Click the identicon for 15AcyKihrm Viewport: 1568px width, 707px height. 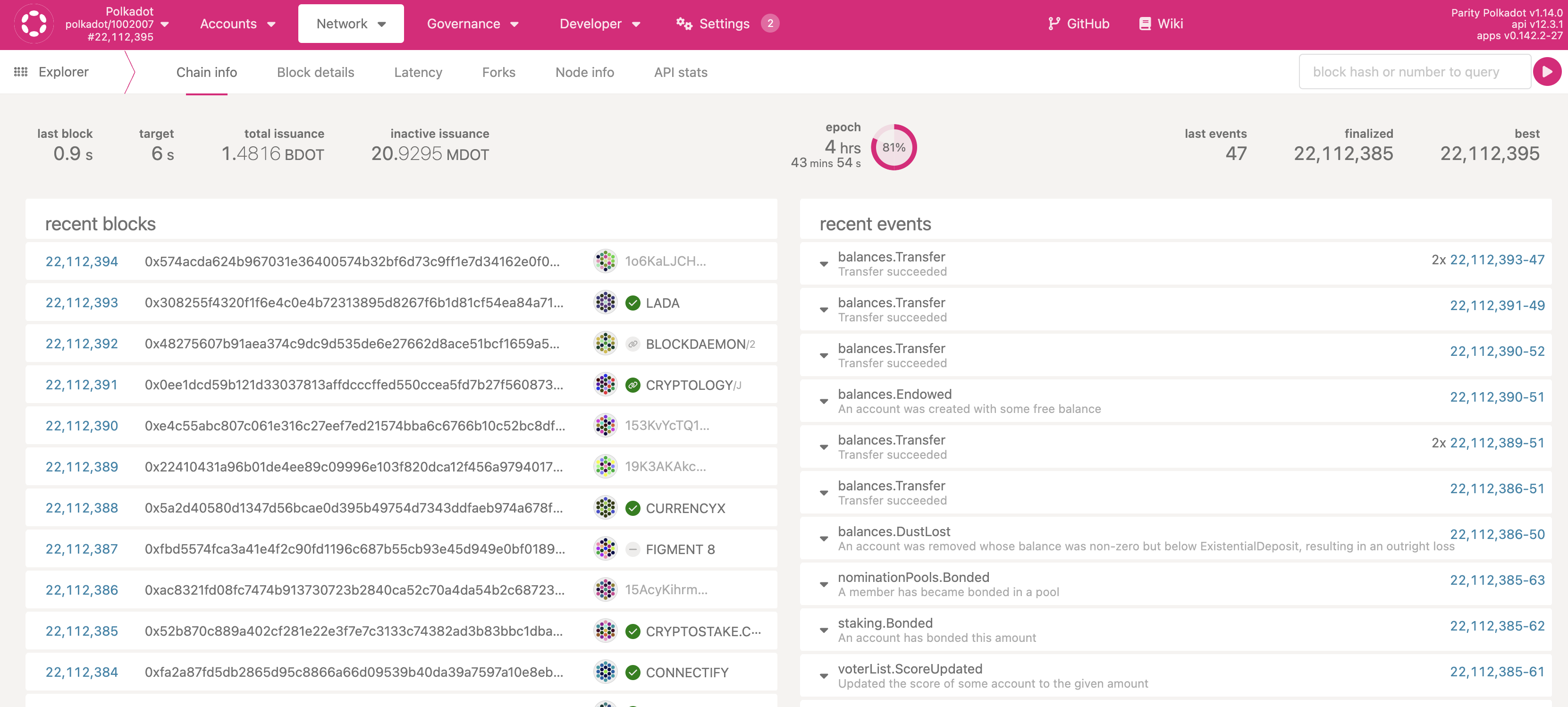tap(605, 589)
